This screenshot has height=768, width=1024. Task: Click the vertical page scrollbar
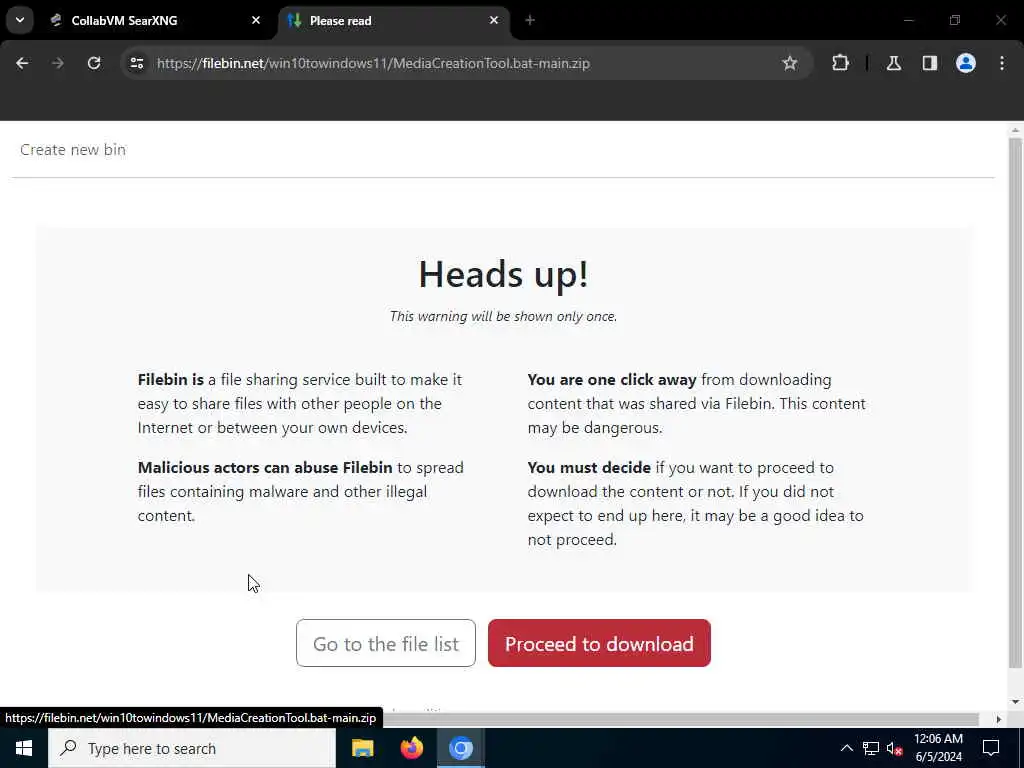coord(1015,402)
